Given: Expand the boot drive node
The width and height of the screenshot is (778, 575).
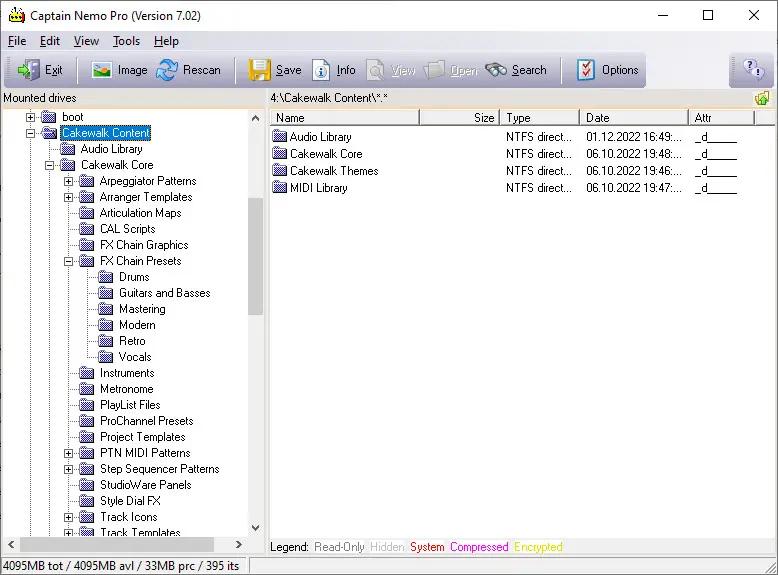Looking at the screenshot, I should 31,117.
